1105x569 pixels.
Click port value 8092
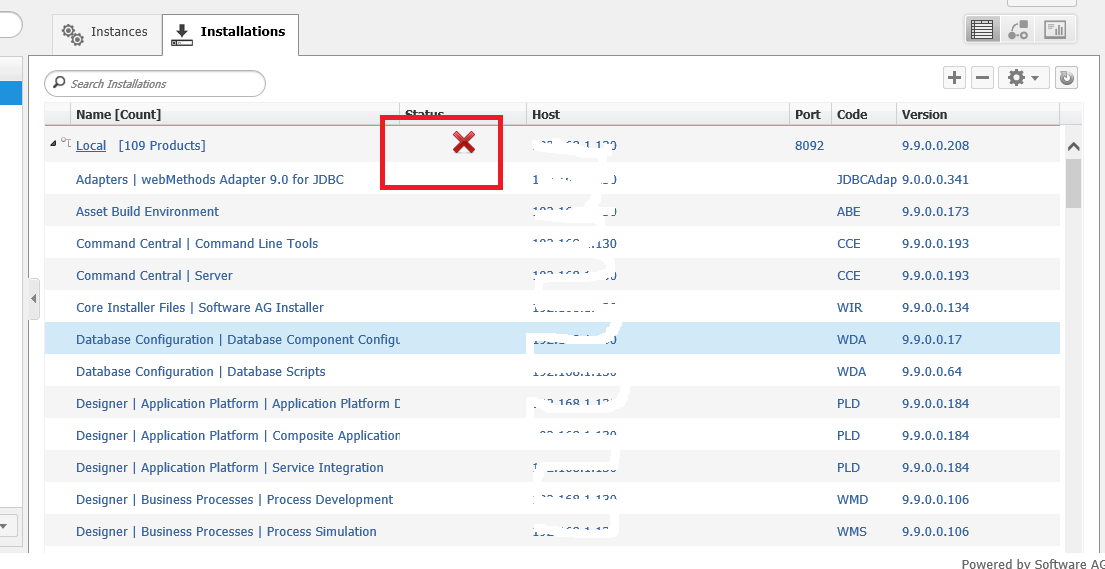(809, 146)
